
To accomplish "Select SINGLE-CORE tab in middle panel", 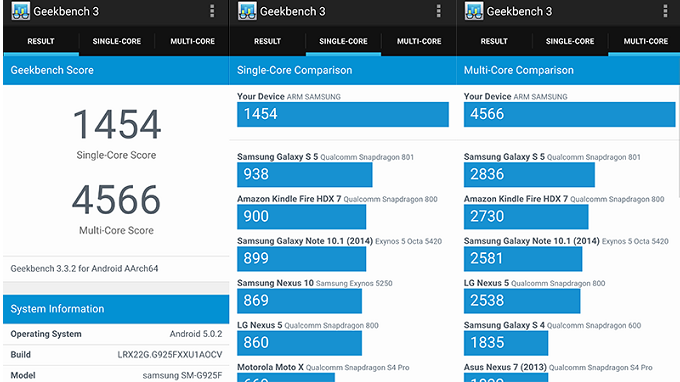I will (343, 41).
